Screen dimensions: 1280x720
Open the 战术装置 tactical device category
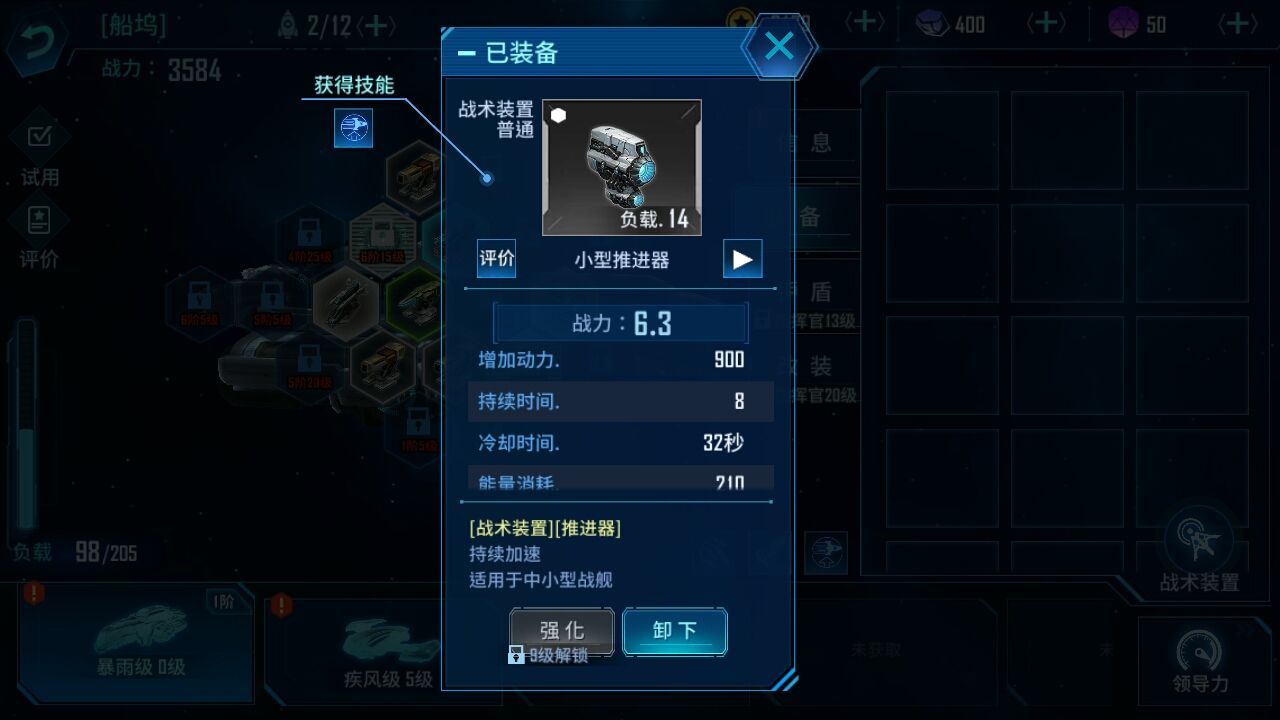coord(1199,550)
